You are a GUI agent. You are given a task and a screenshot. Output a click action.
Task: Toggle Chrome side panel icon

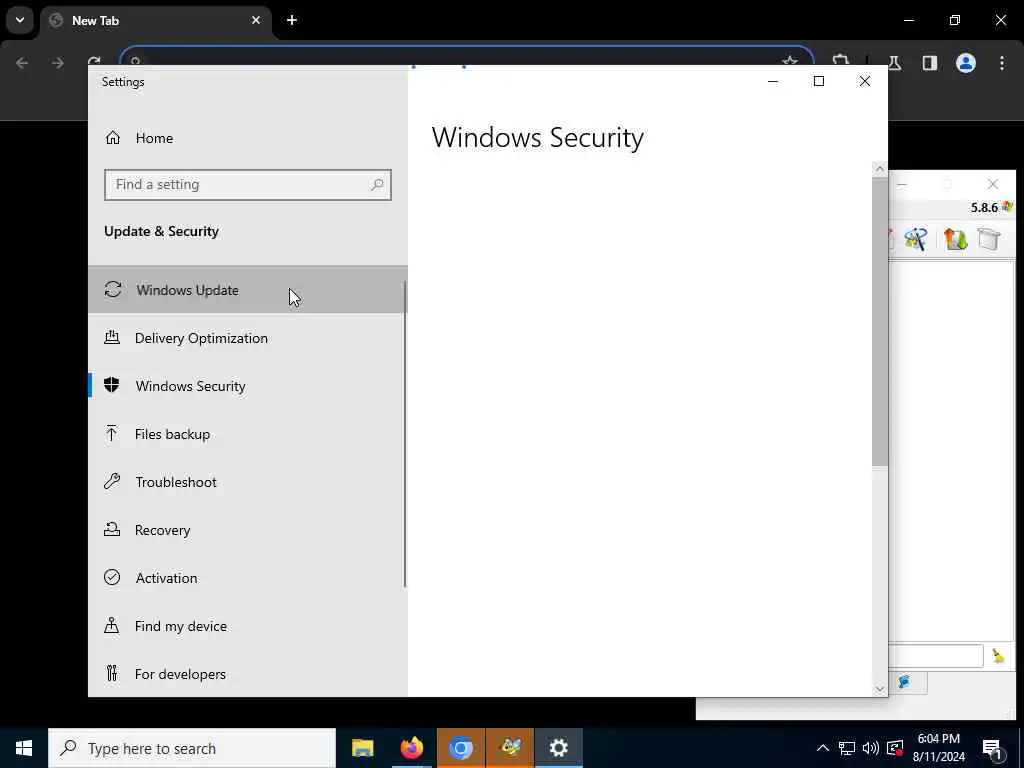pyautogui.click(x=930, y=63)
